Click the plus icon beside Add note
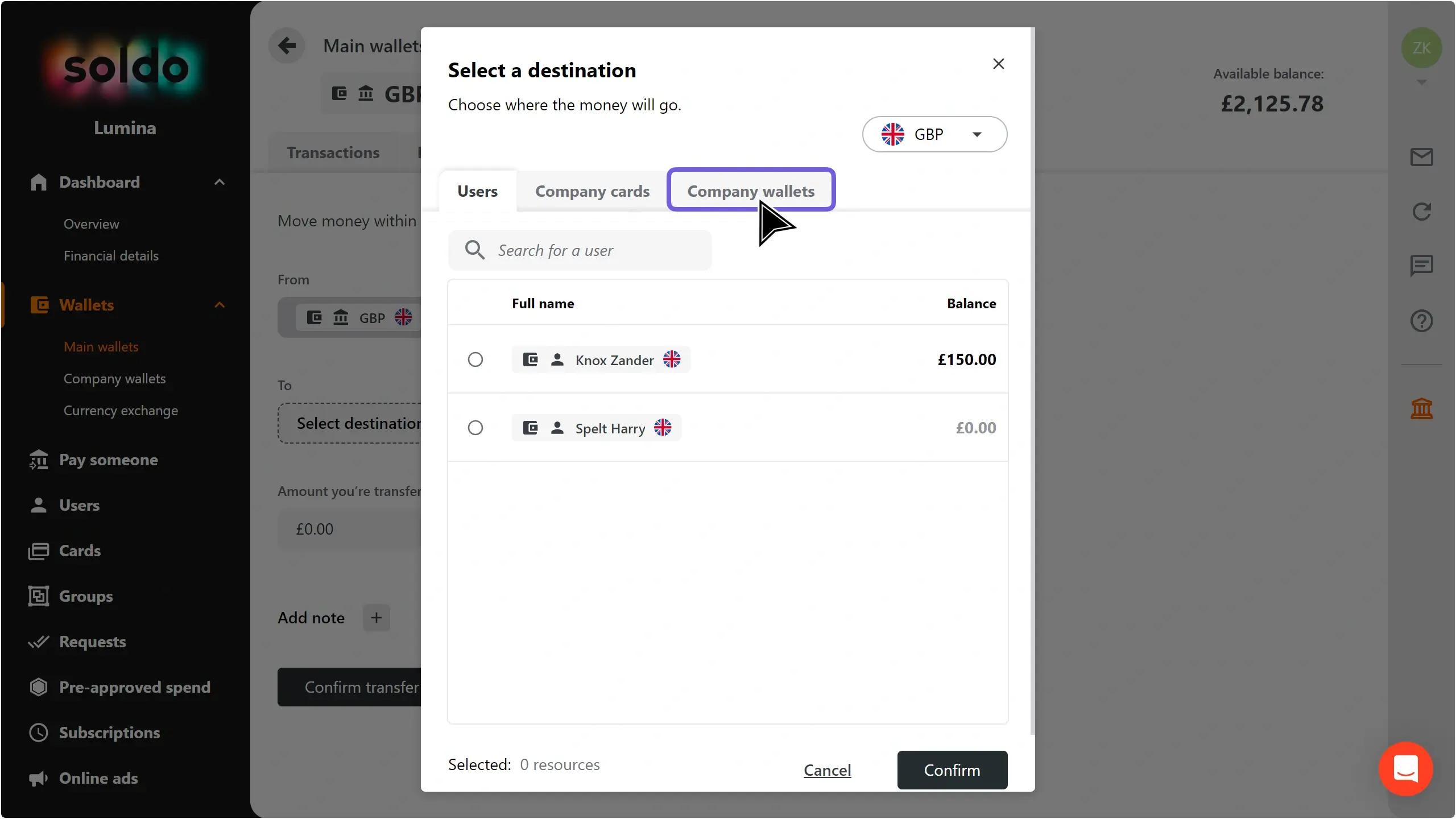The height and width of the screenshot is (819, 1456). point(377,618)
